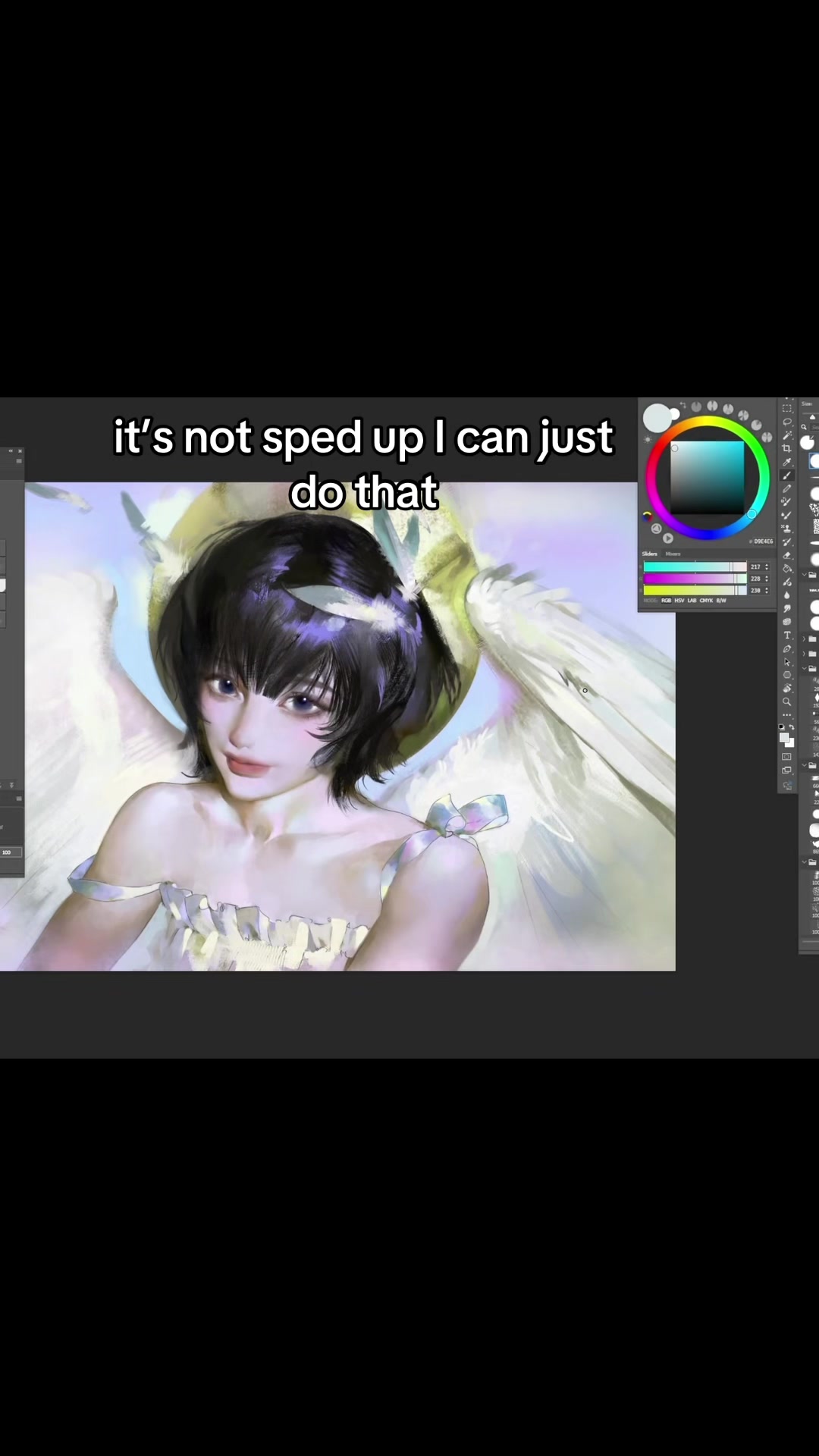The height and width of the screenshot is (1456, 819).
Task: Click the hex color field D9E4E6
Action: click(x=764, y=541)
